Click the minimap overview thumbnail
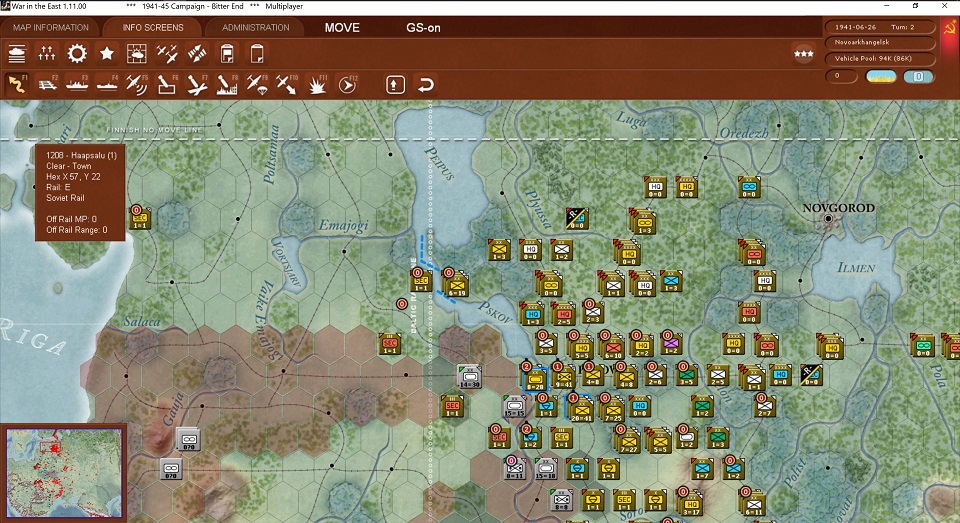 coord(64,472)
